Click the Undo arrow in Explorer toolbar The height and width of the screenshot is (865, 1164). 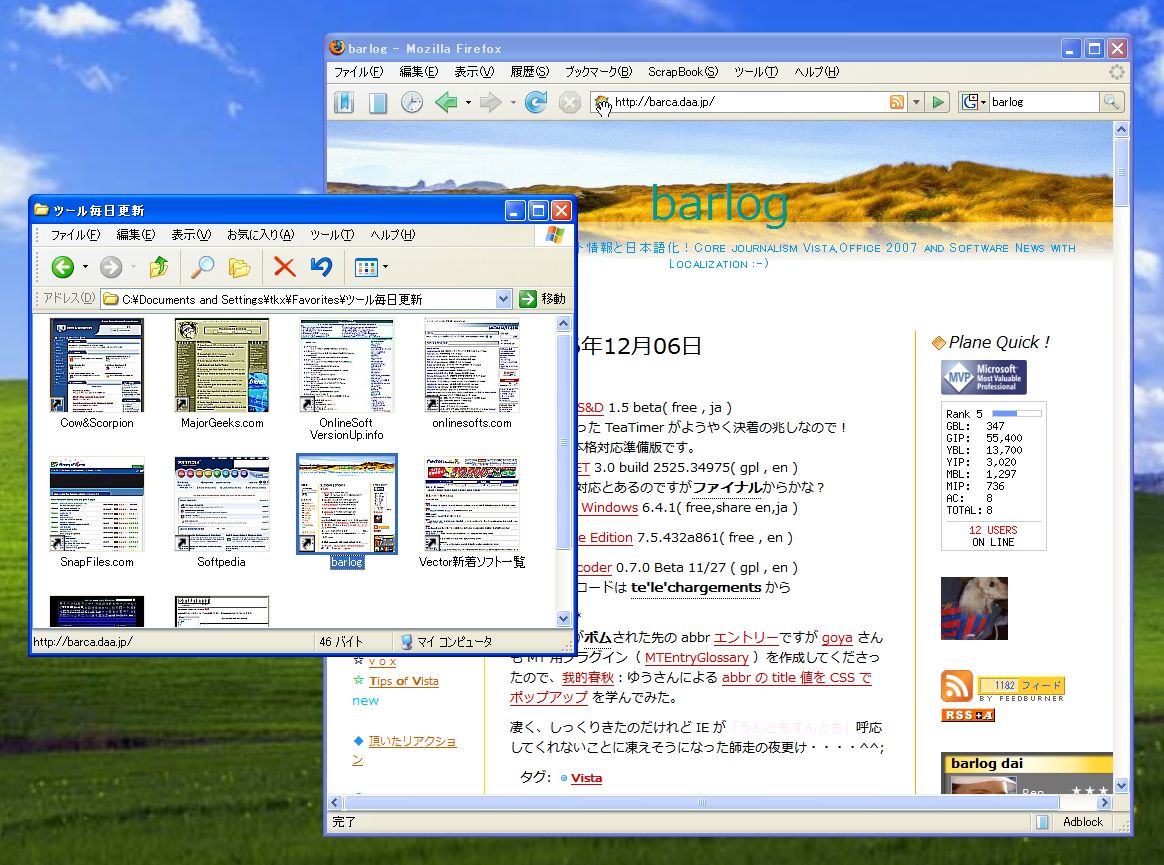pyautogui.click(x=321, y=267)
